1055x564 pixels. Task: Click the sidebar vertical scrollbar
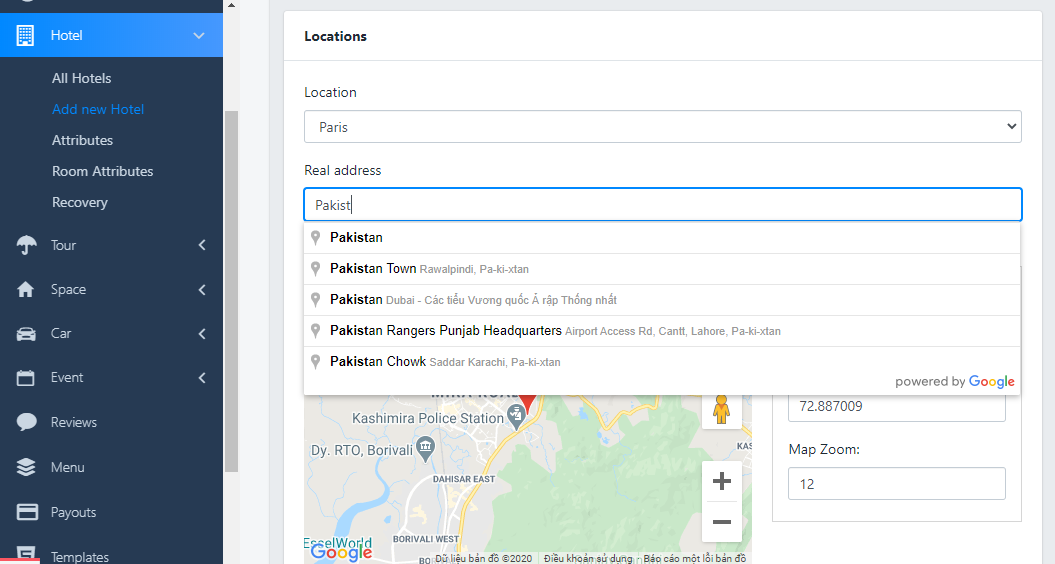point(231,290)
